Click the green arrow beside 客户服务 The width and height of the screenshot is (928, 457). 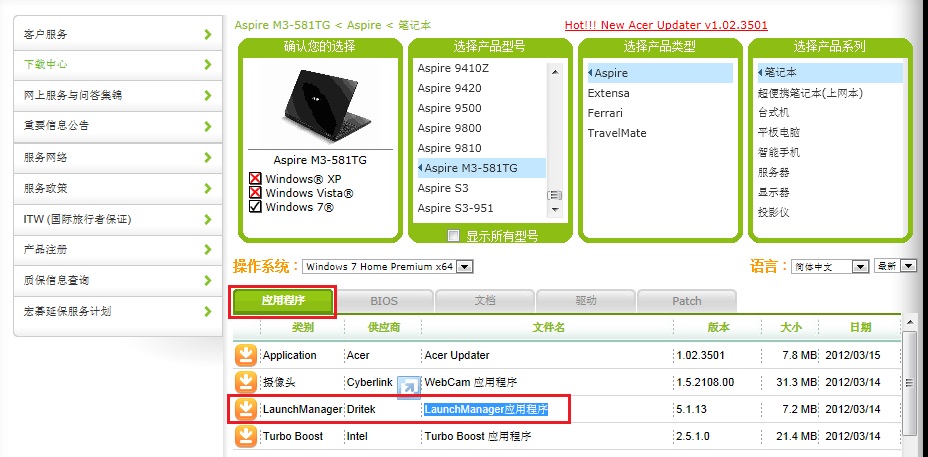point(208,34)
